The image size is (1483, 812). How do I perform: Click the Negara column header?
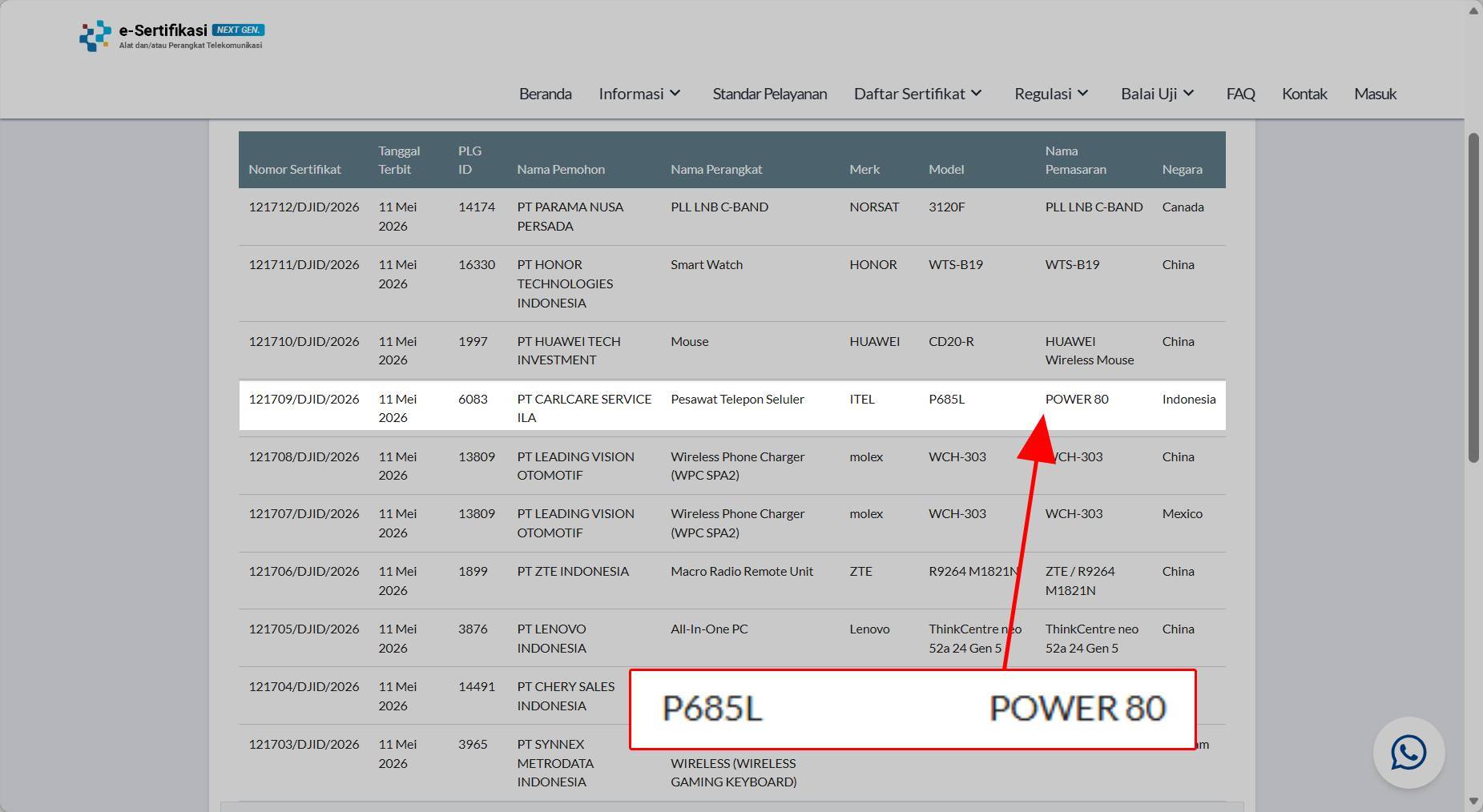1182,169
